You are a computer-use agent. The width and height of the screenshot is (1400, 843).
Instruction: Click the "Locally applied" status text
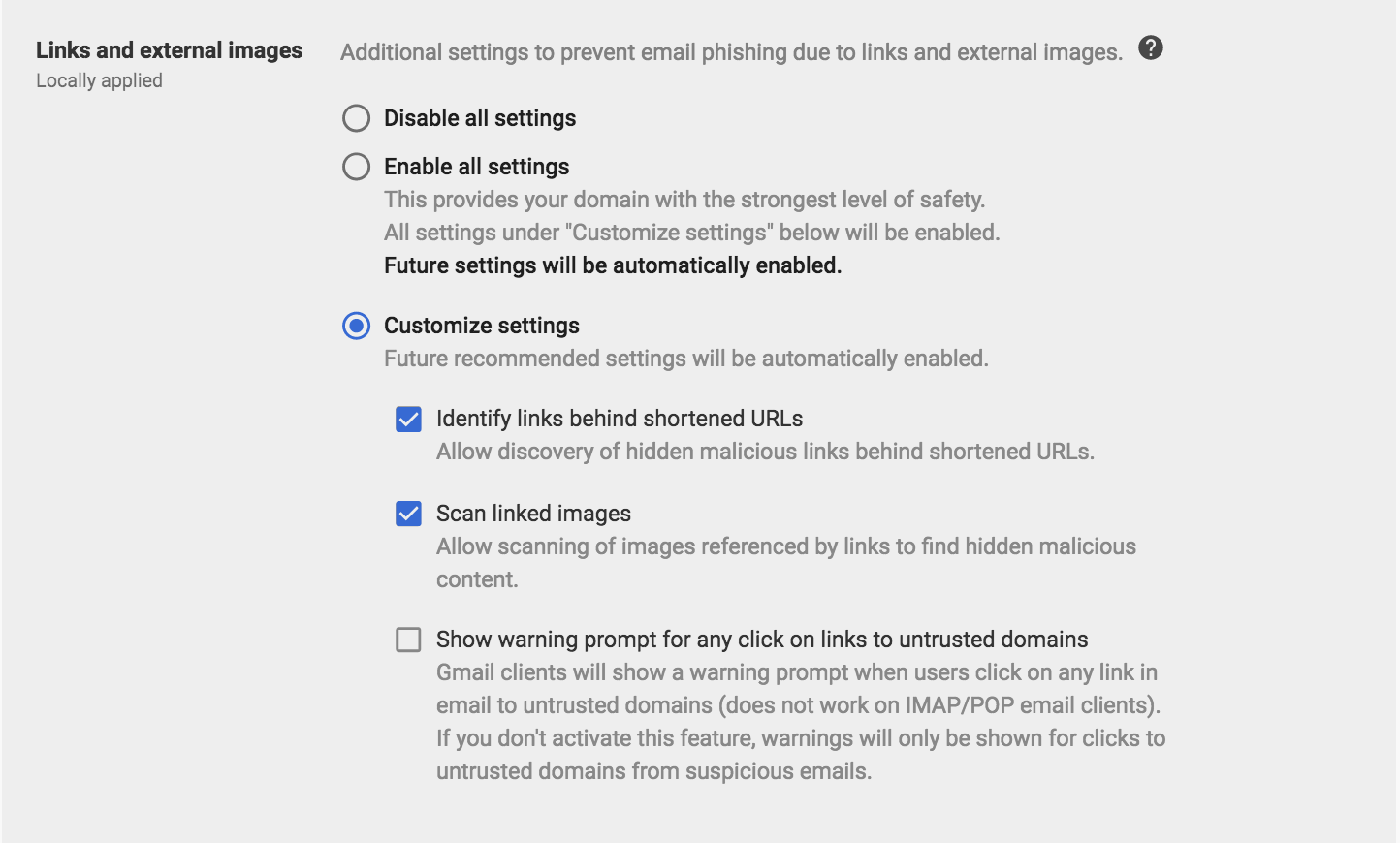coord(99,80)
